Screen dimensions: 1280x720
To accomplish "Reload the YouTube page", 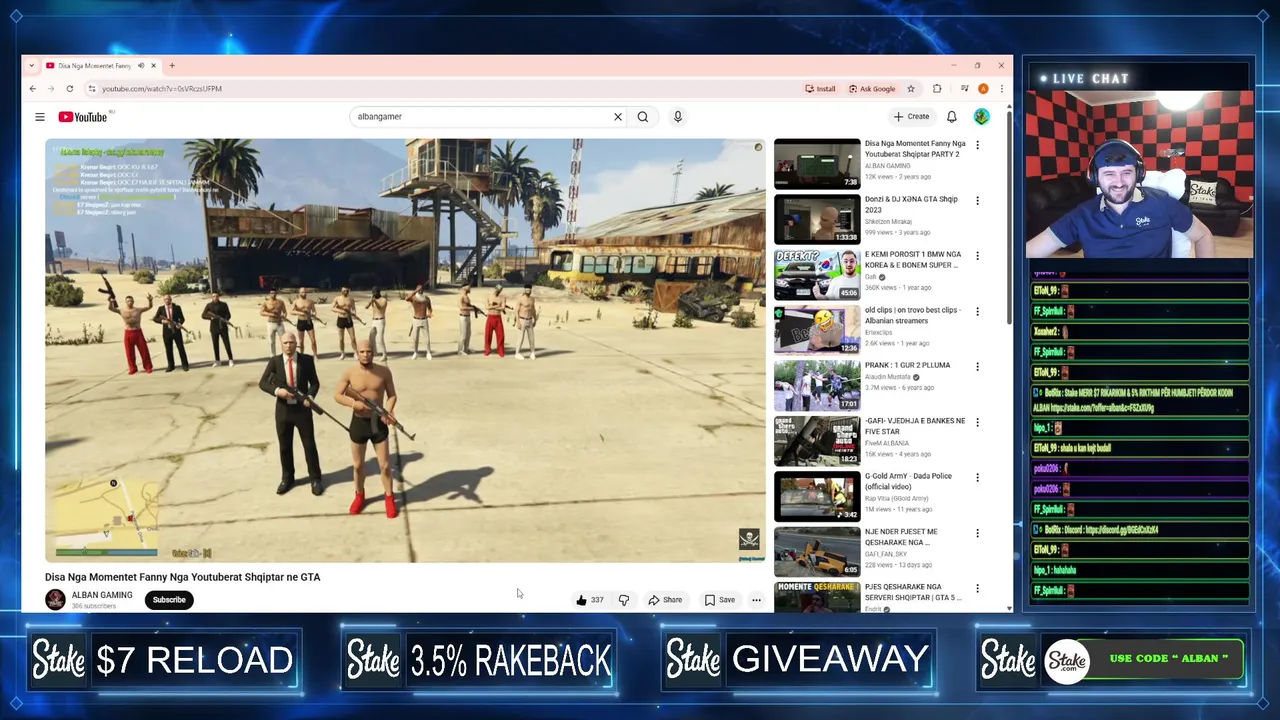I will [69, 89].
